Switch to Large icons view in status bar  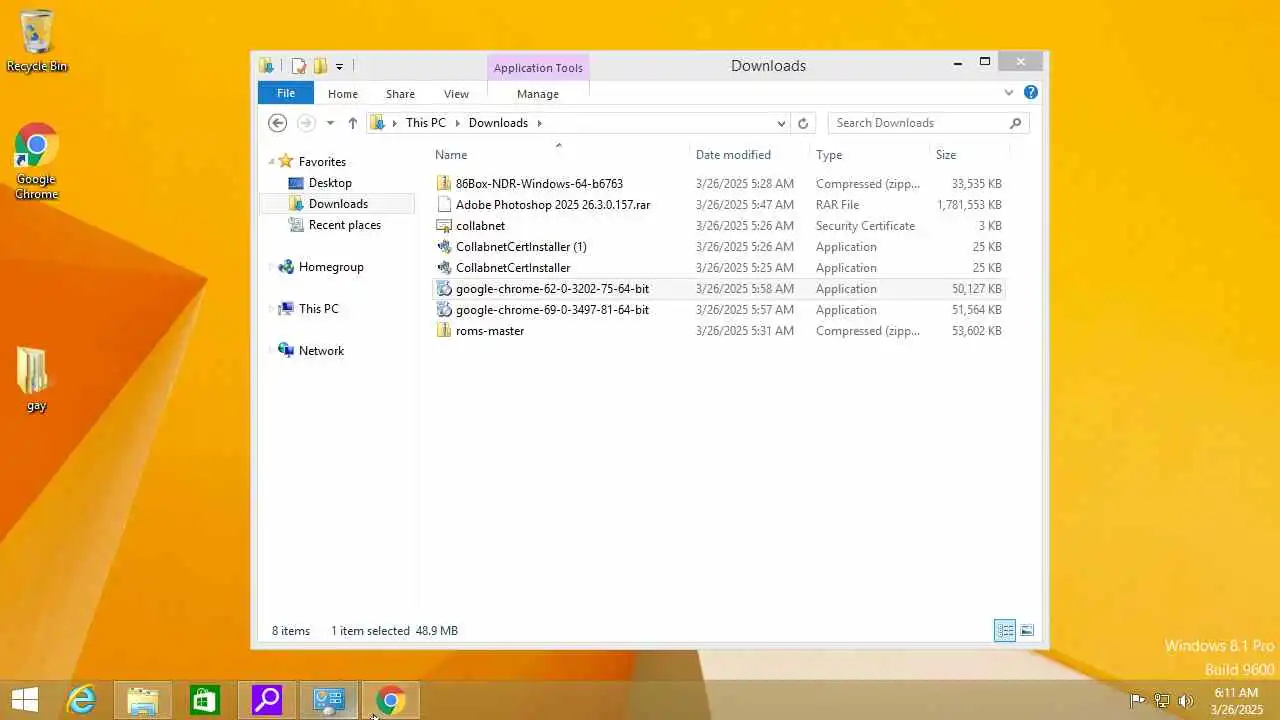[x=1027, y=630]
